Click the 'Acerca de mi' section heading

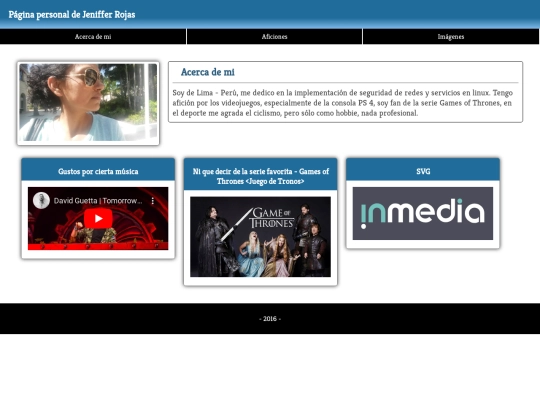(208, 72)
